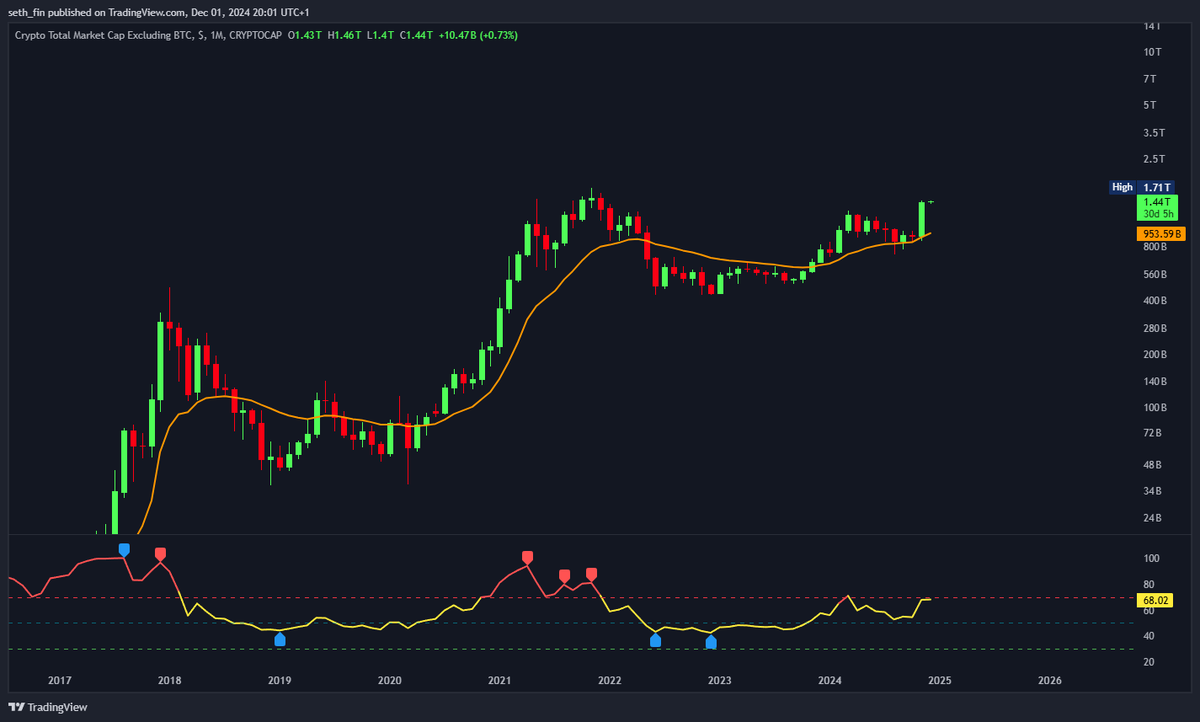This screenshot has height=722, width=1200.
Task: Click the 2024 label on the time axis
Action: (x=829, y=680)
